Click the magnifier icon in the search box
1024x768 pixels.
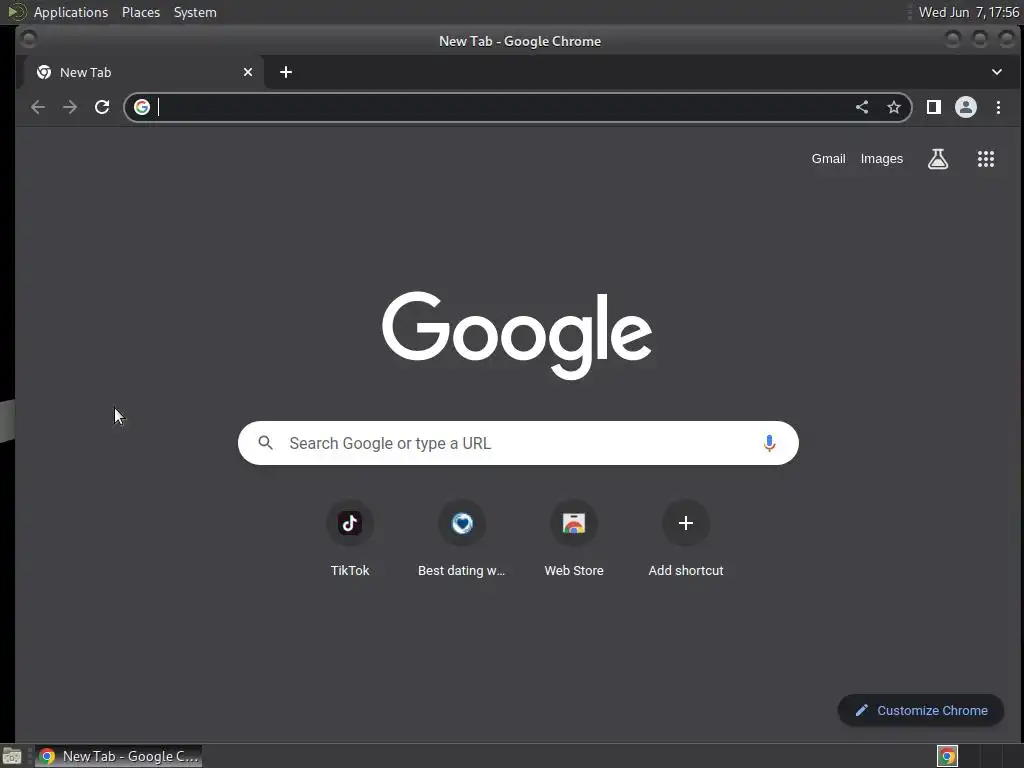265,443
